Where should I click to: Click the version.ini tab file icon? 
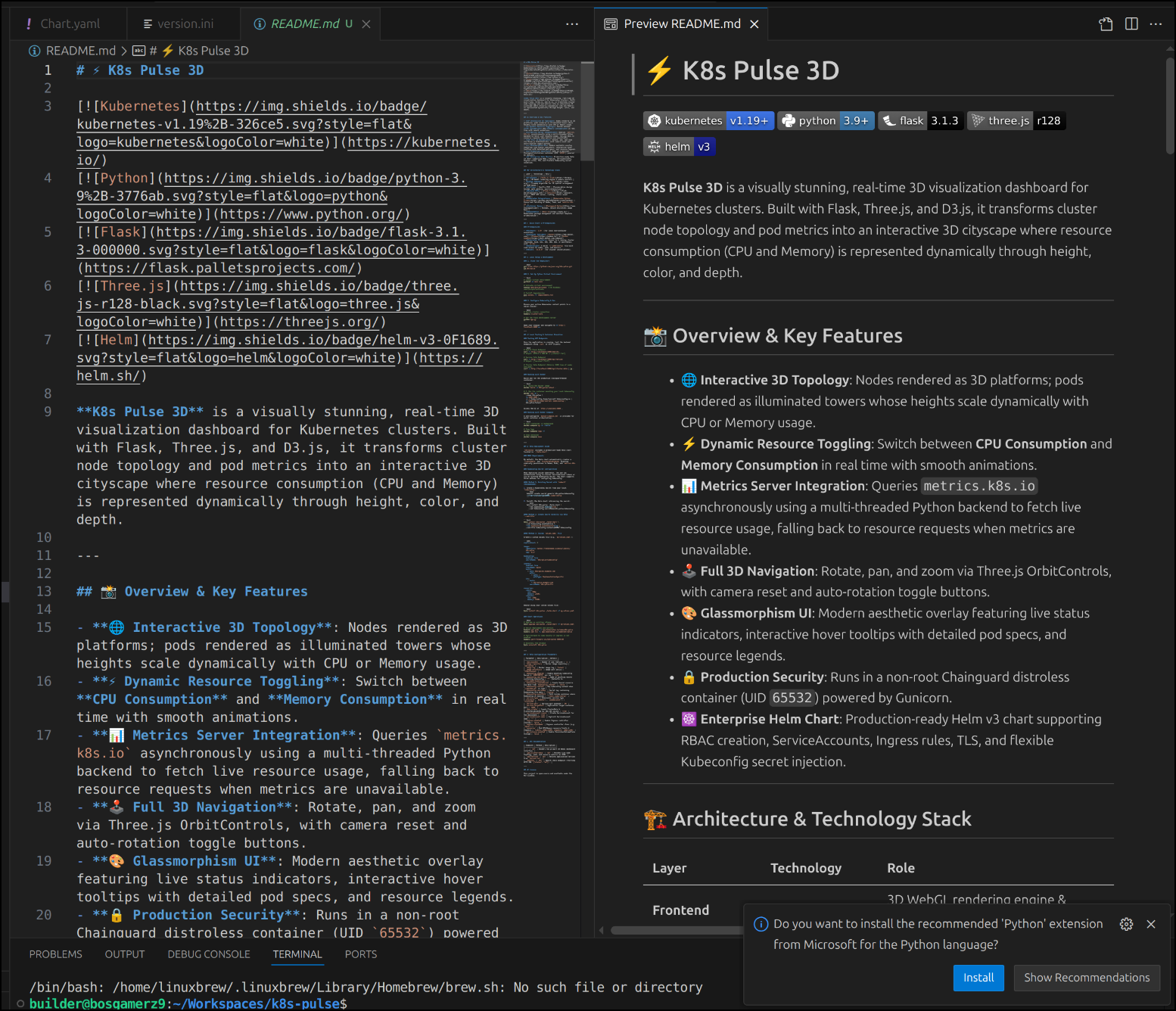coord(148,24)
